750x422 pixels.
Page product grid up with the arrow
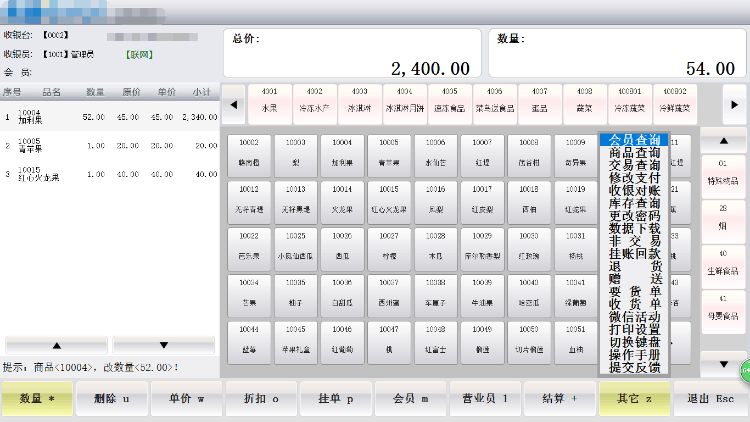click(723, 141)
